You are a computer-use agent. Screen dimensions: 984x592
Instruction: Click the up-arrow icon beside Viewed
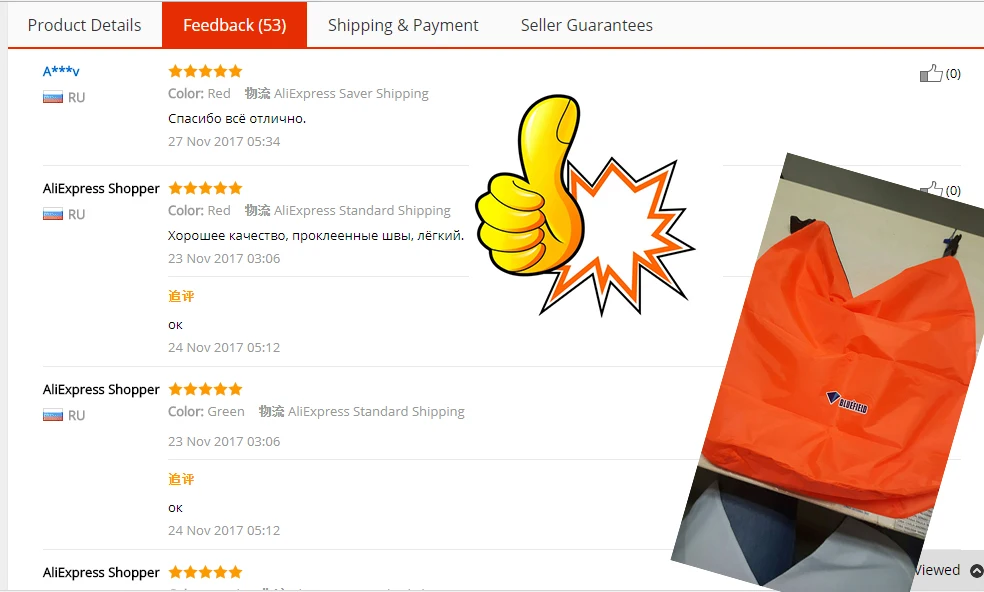click(x=976, y=570)
